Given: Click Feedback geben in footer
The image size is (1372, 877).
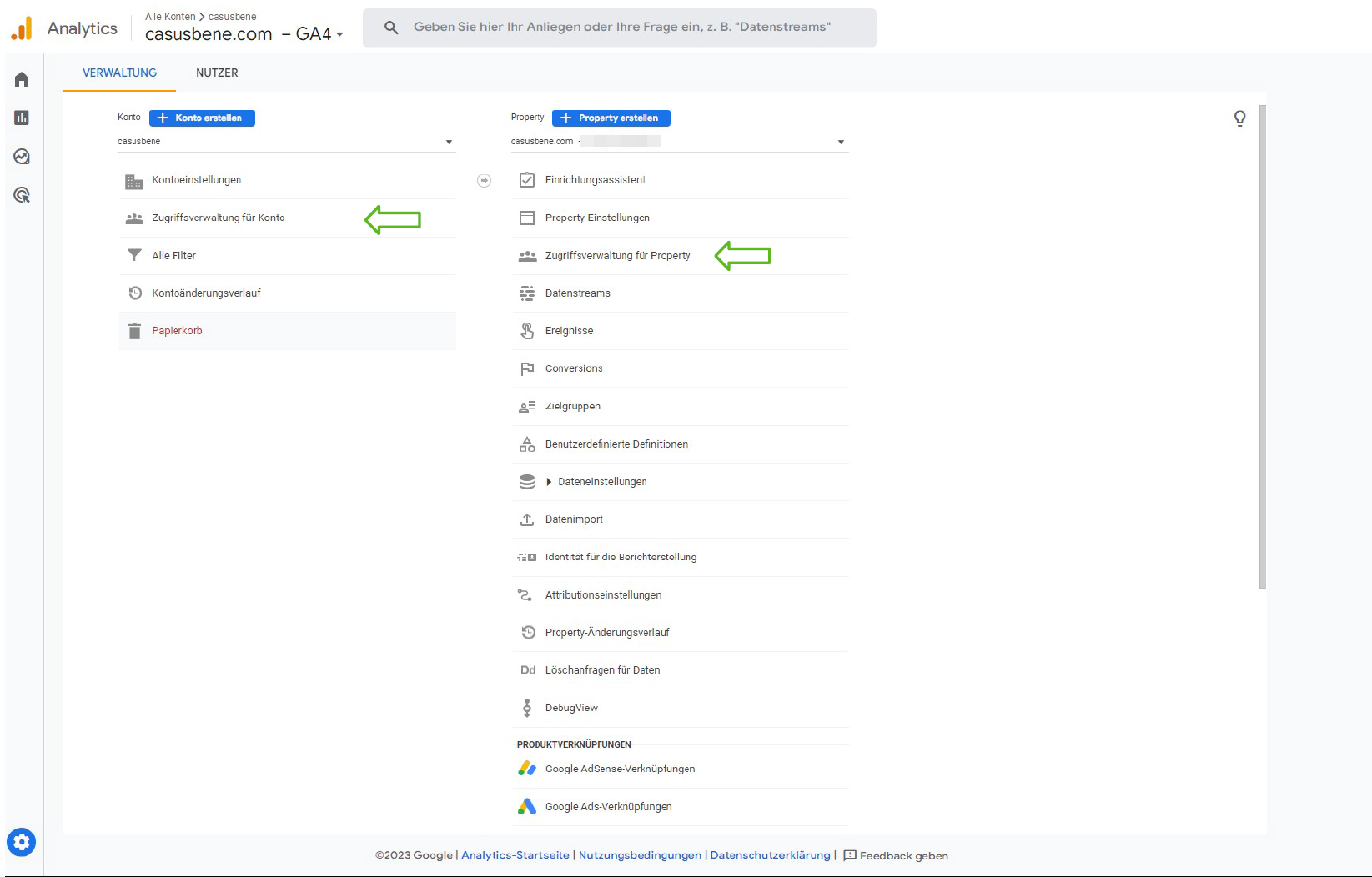Looking at the screenshot, I should 896,855.
